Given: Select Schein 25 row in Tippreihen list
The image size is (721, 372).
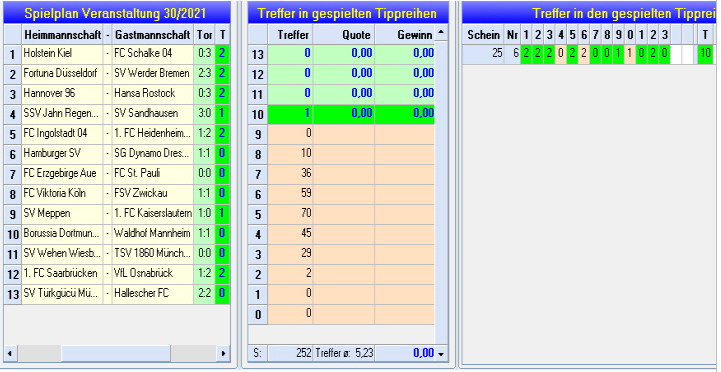Looking at the screenshot, I should [589, 54].
